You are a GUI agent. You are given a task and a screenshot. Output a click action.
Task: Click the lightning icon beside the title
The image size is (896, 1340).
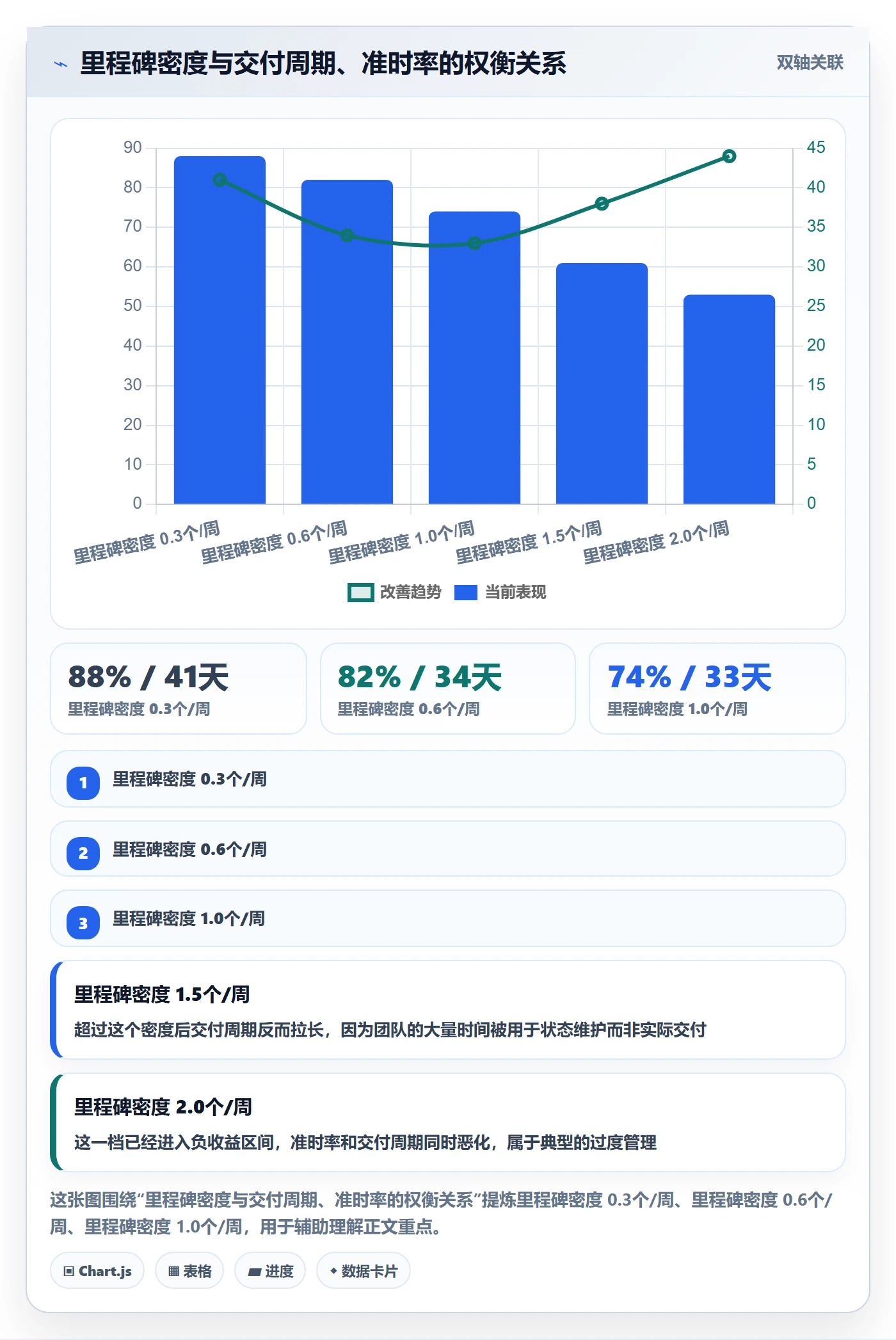(x=61, y=64)
